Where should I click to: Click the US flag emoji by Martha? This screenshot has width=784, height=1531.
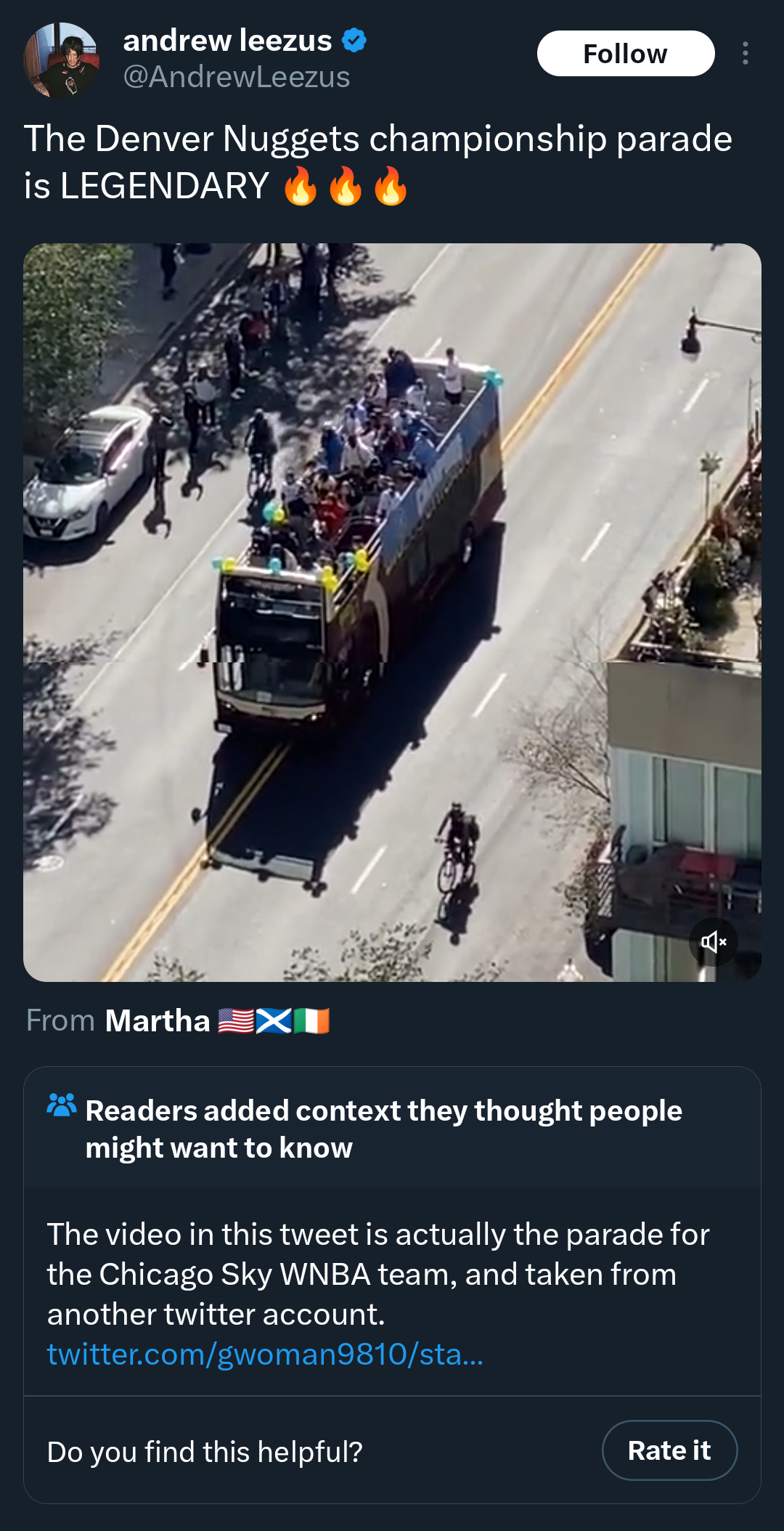[x=236, y=1021]
